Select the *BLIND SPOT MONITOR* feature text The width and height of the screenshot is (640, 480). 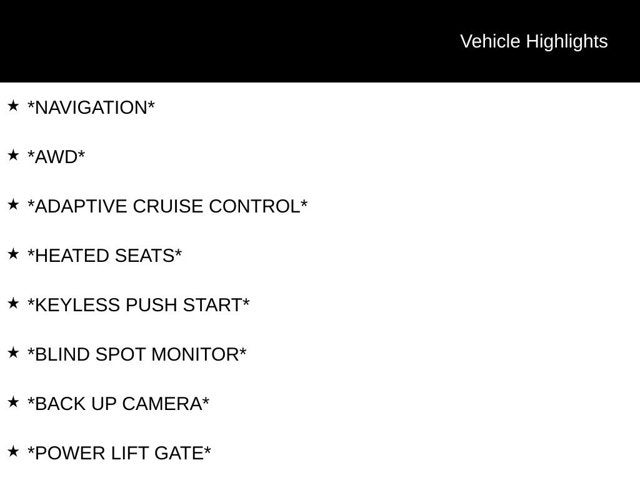tap(136, 354)
